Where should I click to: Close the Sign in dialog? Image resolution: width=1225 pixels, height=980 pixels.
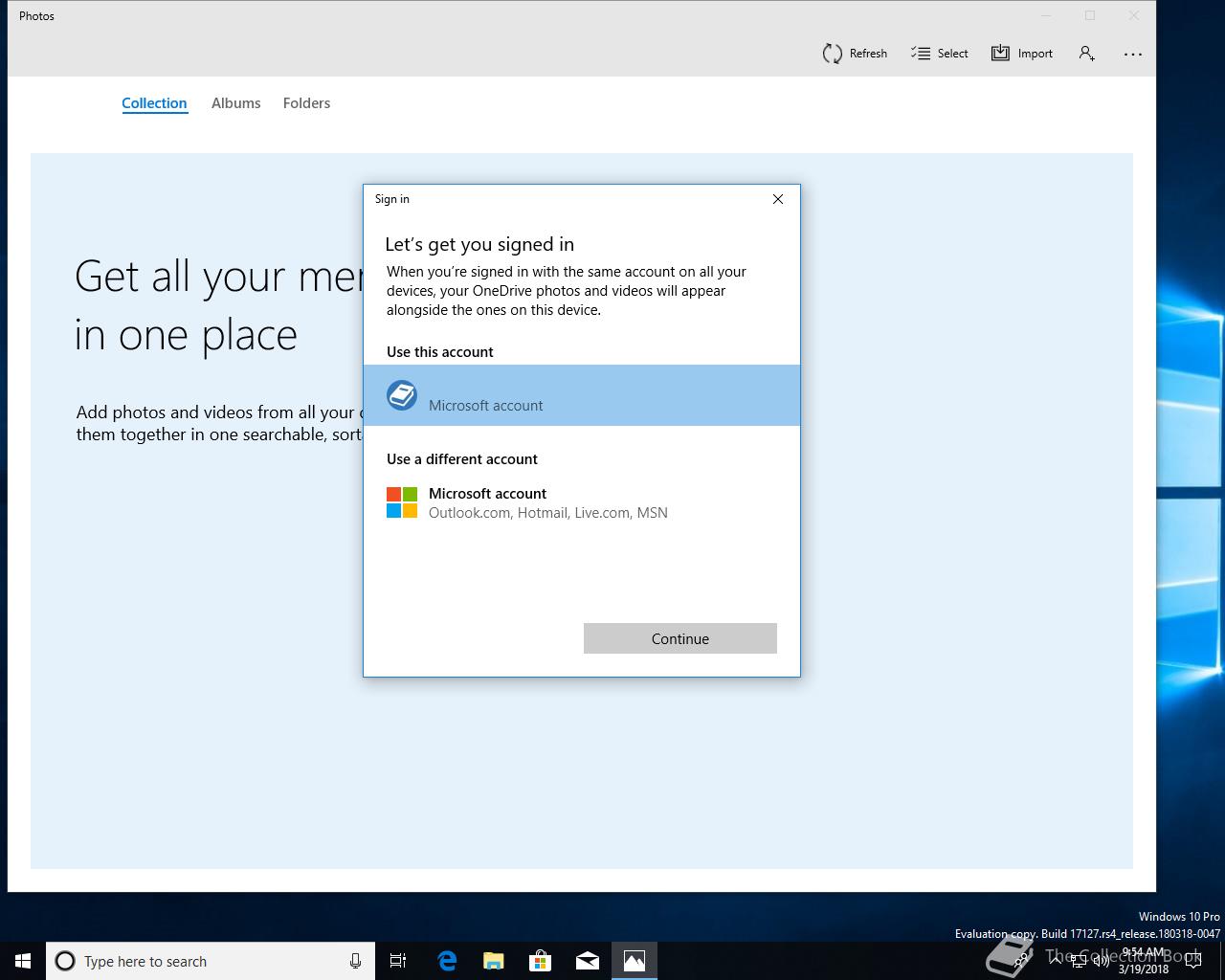pyautogui.click(x=778, y=199)
